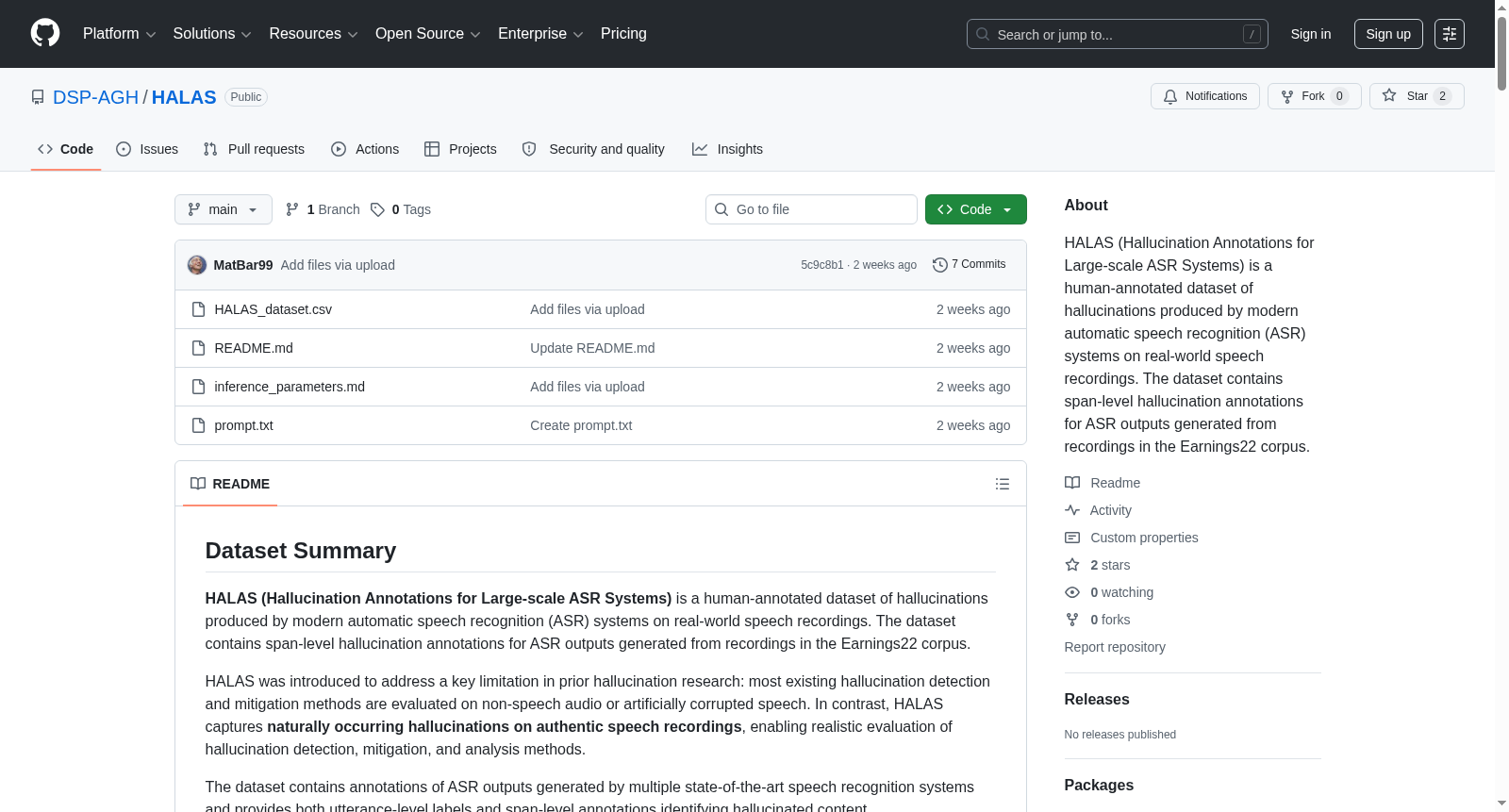Click the search or jump to field
Image resolution: width=1509 pixels, height=812 pixels.
(x=1118, y=34)
